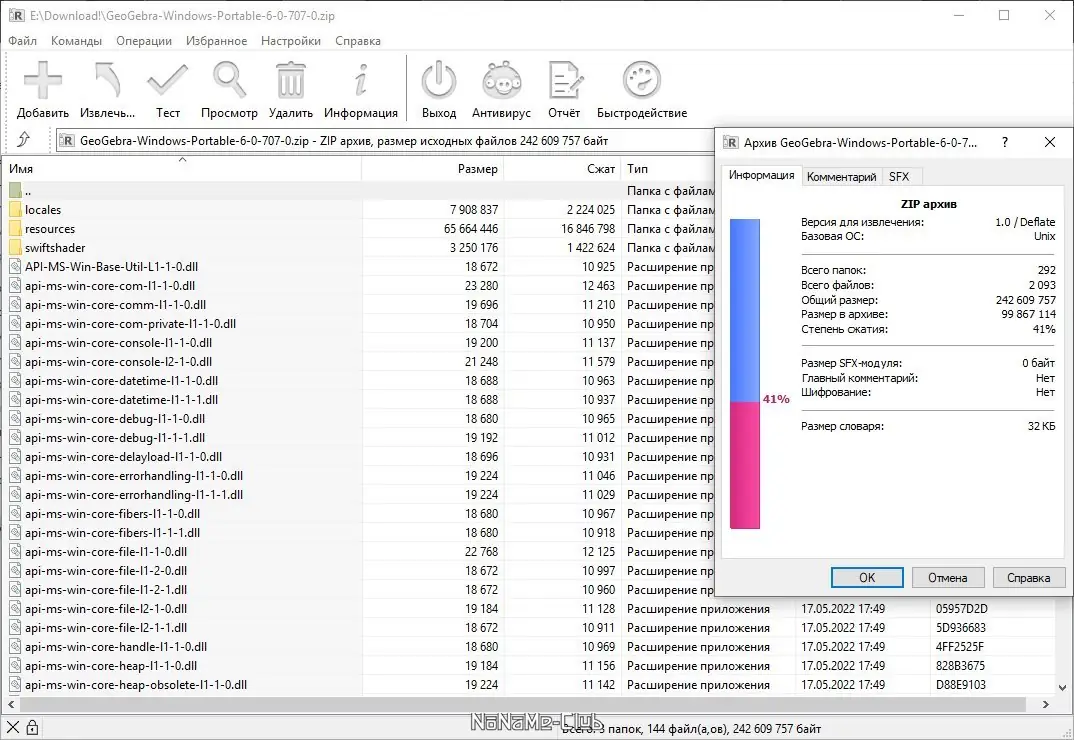Select api-ms-win-core-console-l1-1-0.dll row
The width and height of the screenshot is (1074, 740).
point(360,343)
